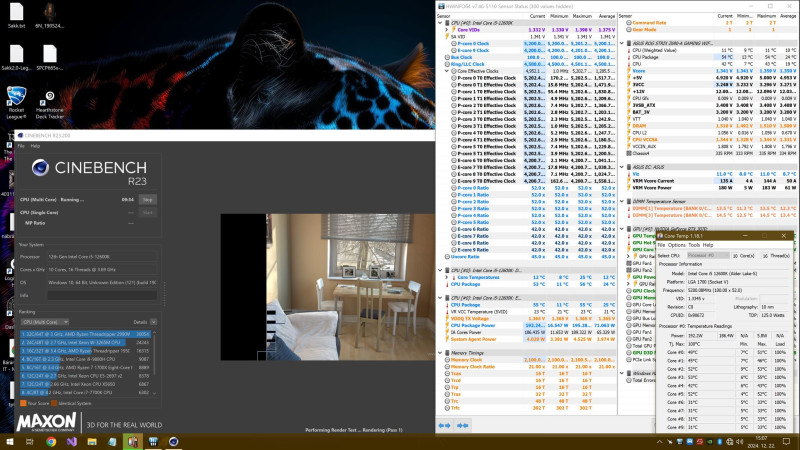Screen dimensions: 800x450
Task: Open the Windows notification center
Action: pyautogui.click(x=786, y=442)
